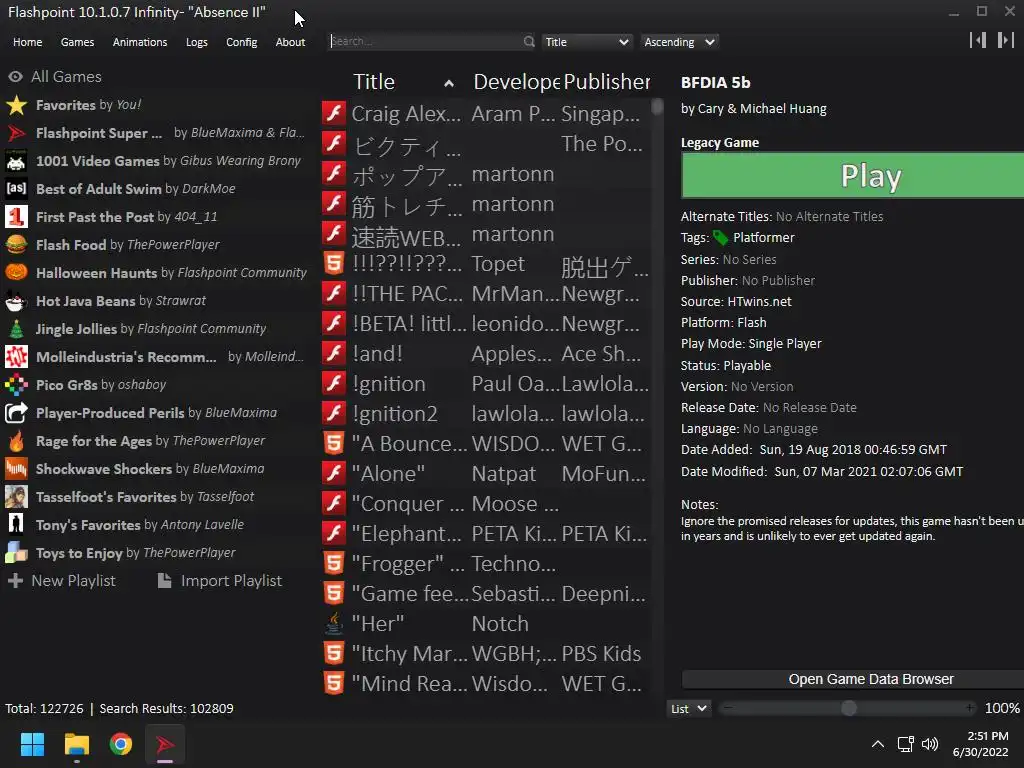Toggle the left sidebar visibility button
Image resolution: width=1024 pixels, height=768 pixels.
pos(978,40)
